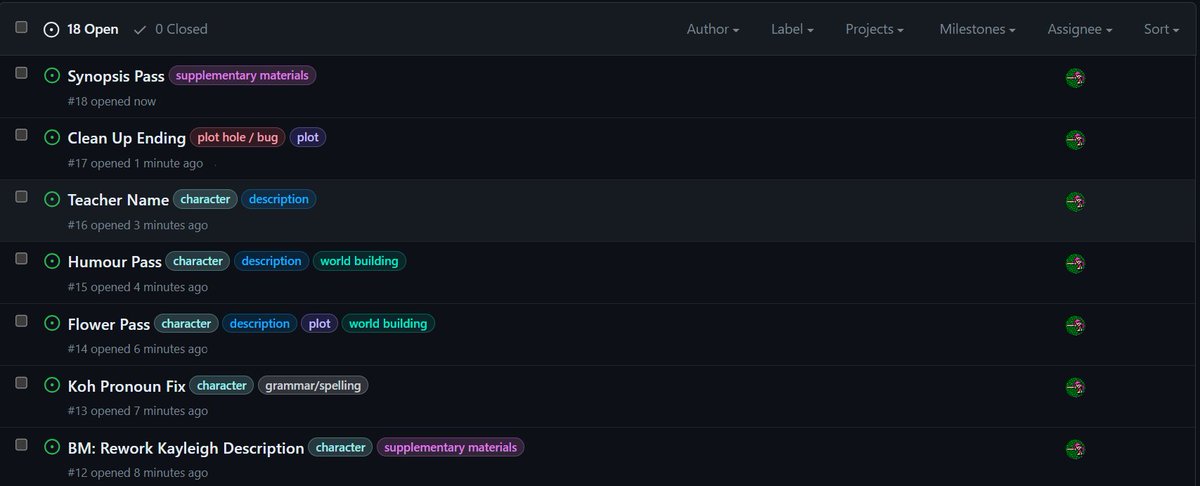Open the Projects filter dropdown
Viewport: 1200px width, 486px height.
[x=875, y=30]
